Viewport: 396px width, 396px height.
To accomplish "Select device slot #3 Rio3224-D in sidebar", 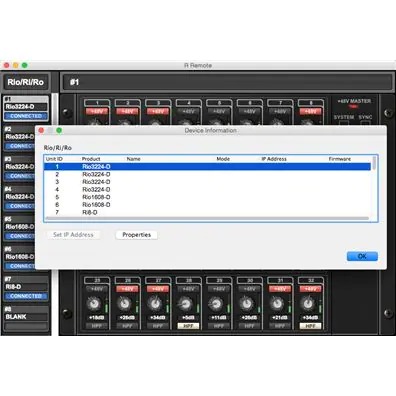I will [x=19, y=167].
